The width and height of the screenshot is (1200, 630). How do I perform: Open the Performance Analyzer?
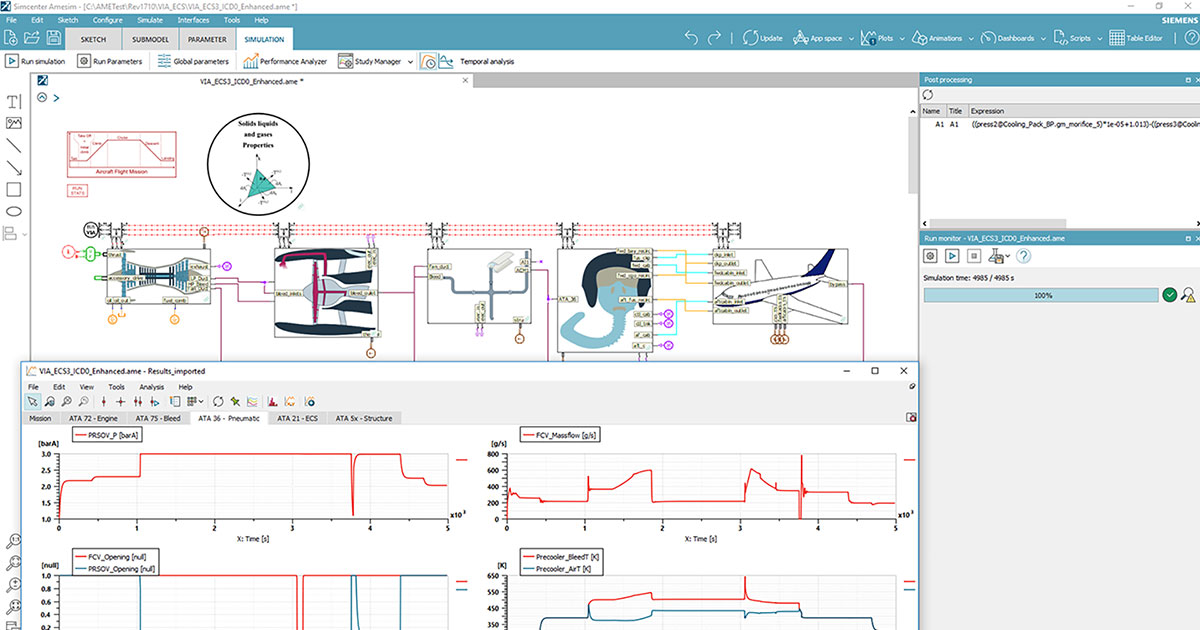289,61
